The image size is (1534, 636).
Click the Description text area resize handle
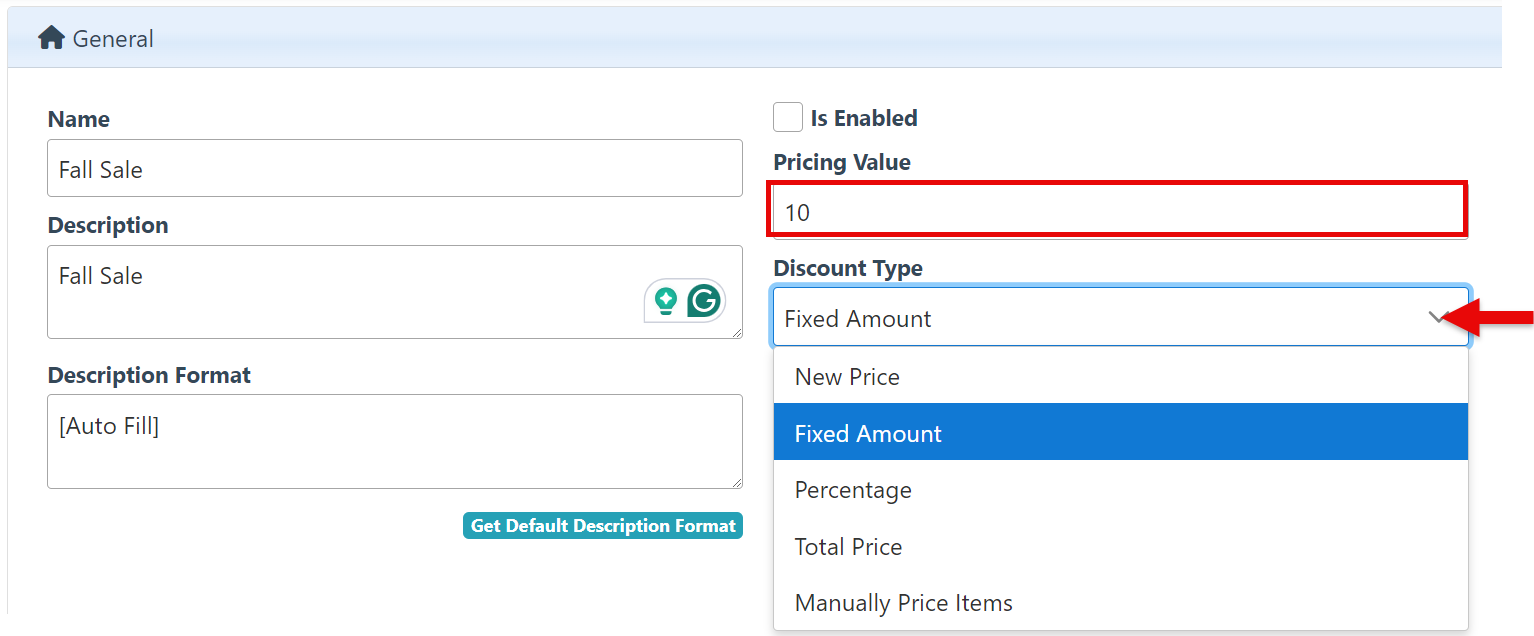pos(737,333)
